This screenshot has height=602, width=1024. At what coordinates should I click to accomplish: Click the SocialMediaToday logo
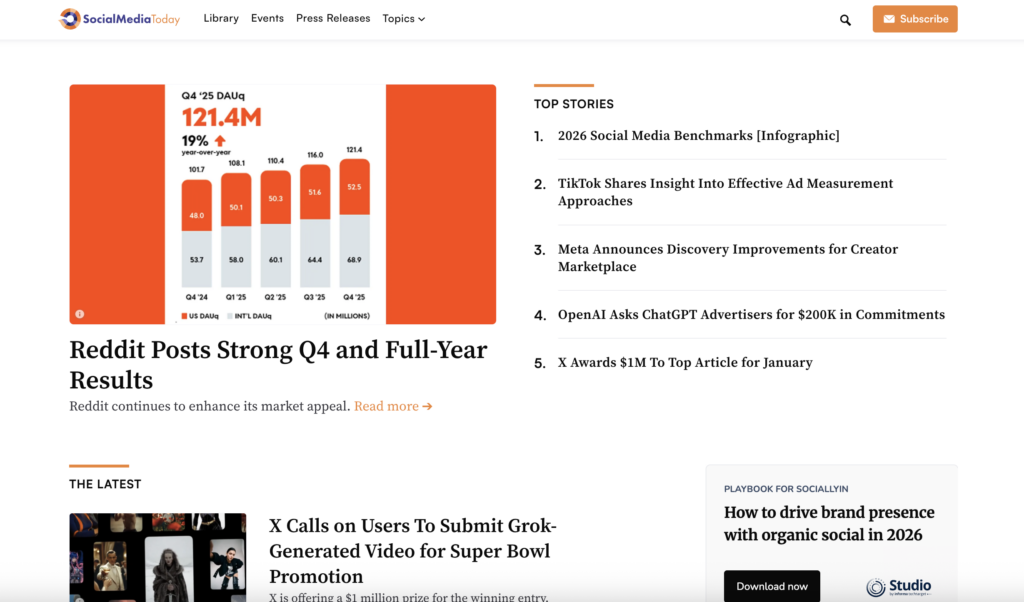[119, 18]
